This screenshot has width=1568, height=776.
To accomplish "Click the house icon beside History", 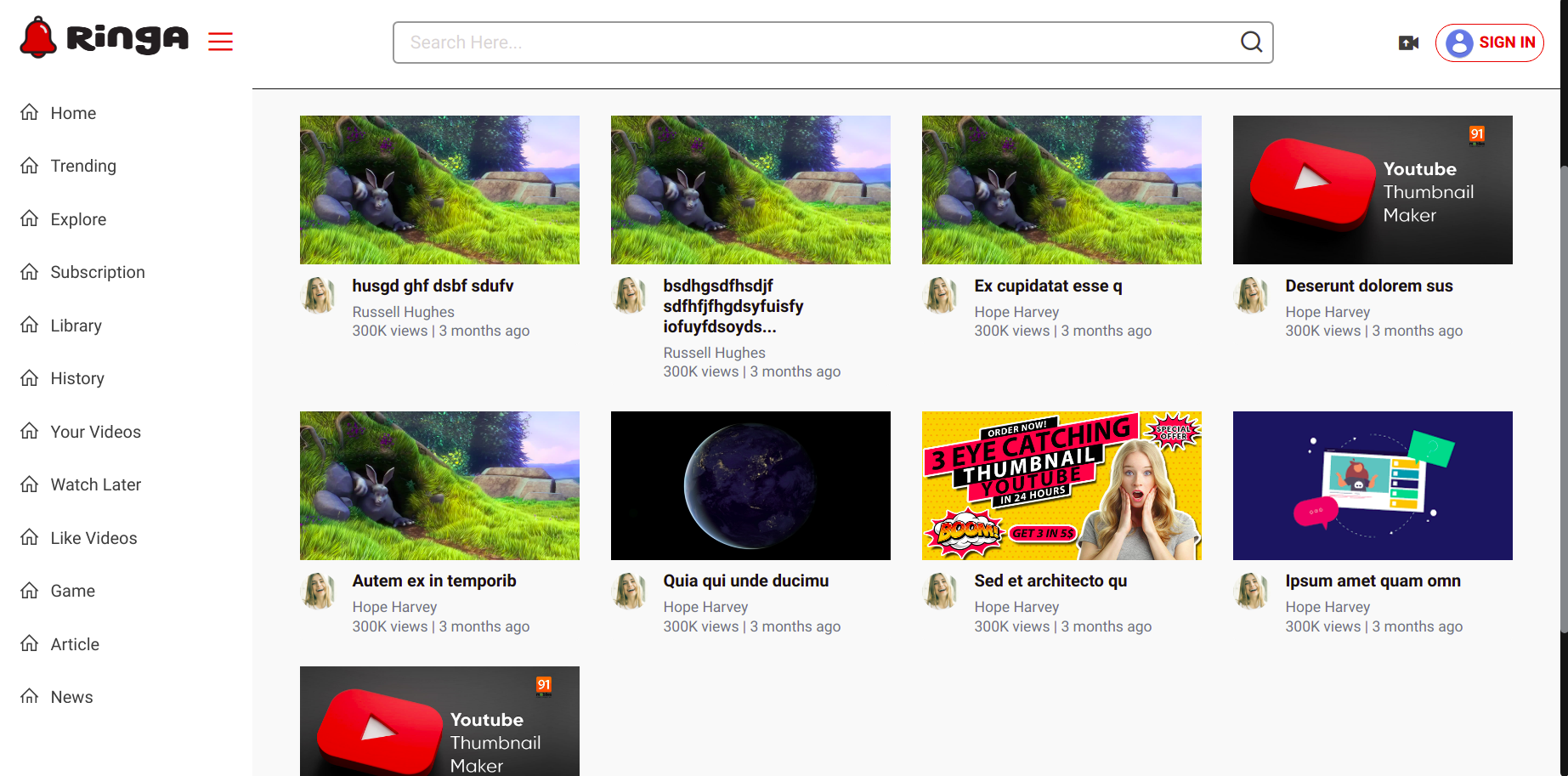I will 30,377.
